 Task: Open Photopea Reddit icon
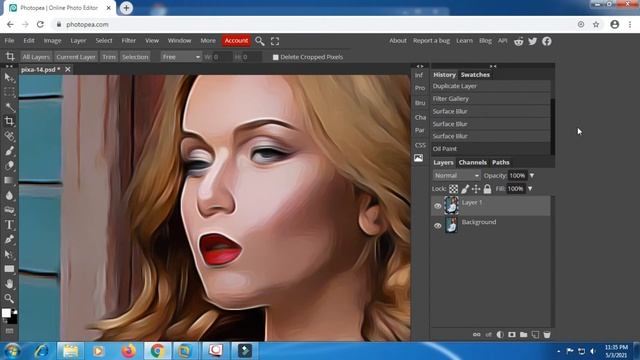[x=519, y=41]
